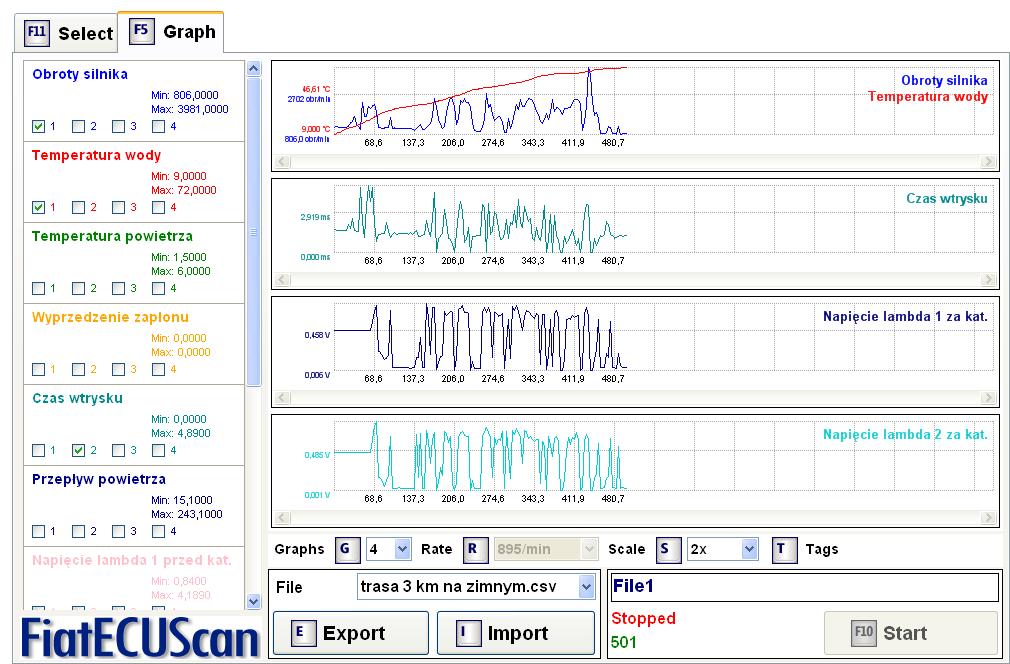Uncheck graph 2 for Czas wtrysku
This screenshot has width=1010, height=664.
click(79, 451)
